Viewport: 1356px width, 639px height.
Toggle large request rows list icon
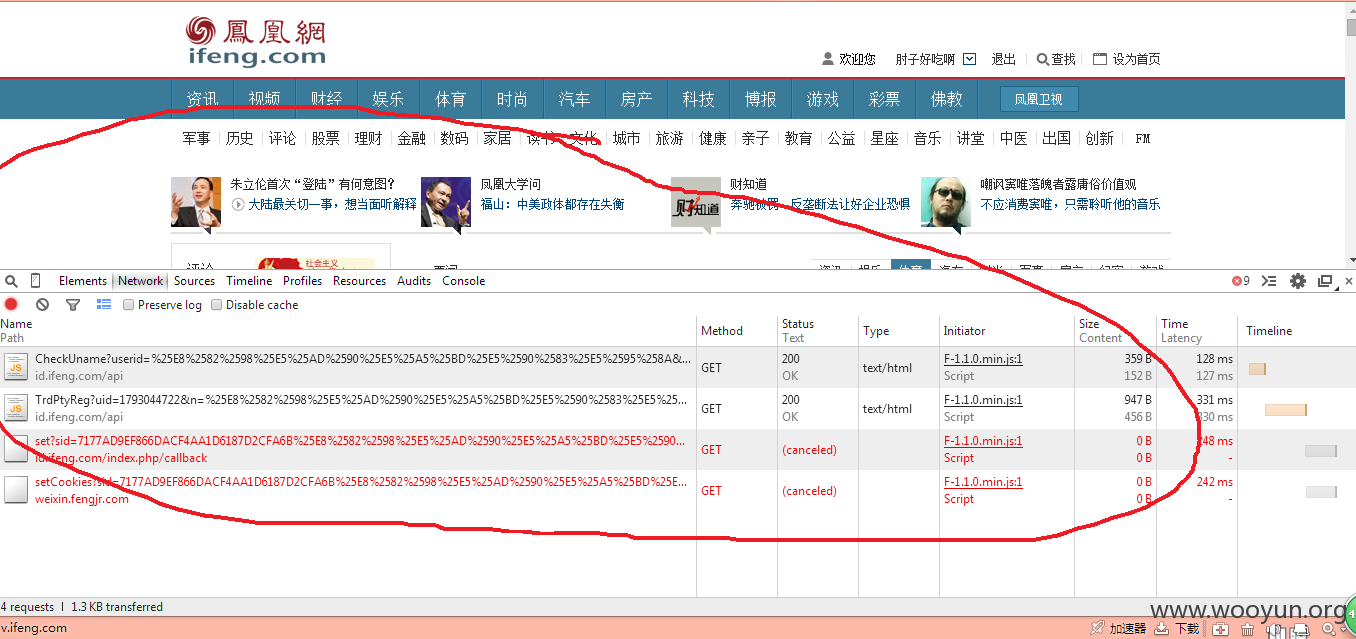point(104,305)
